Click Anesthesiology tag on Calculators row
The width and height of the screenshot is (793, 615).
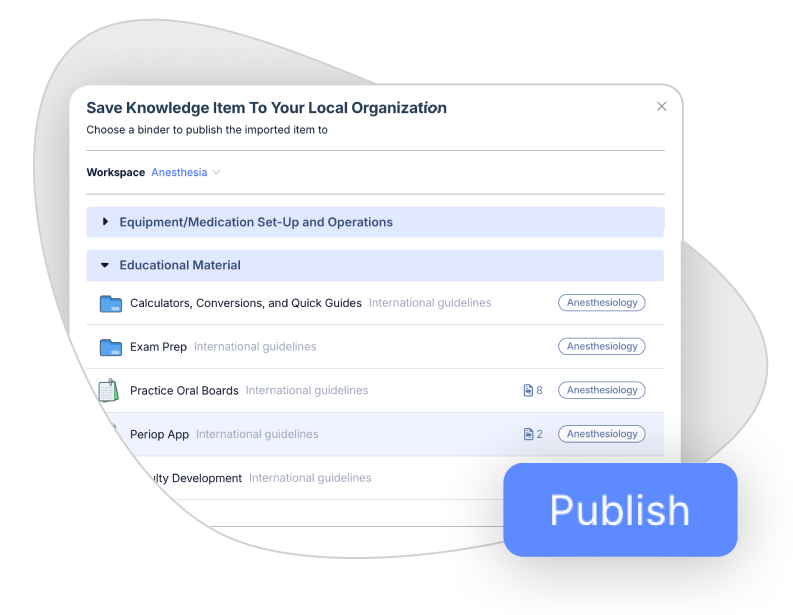tap(602, 302)
